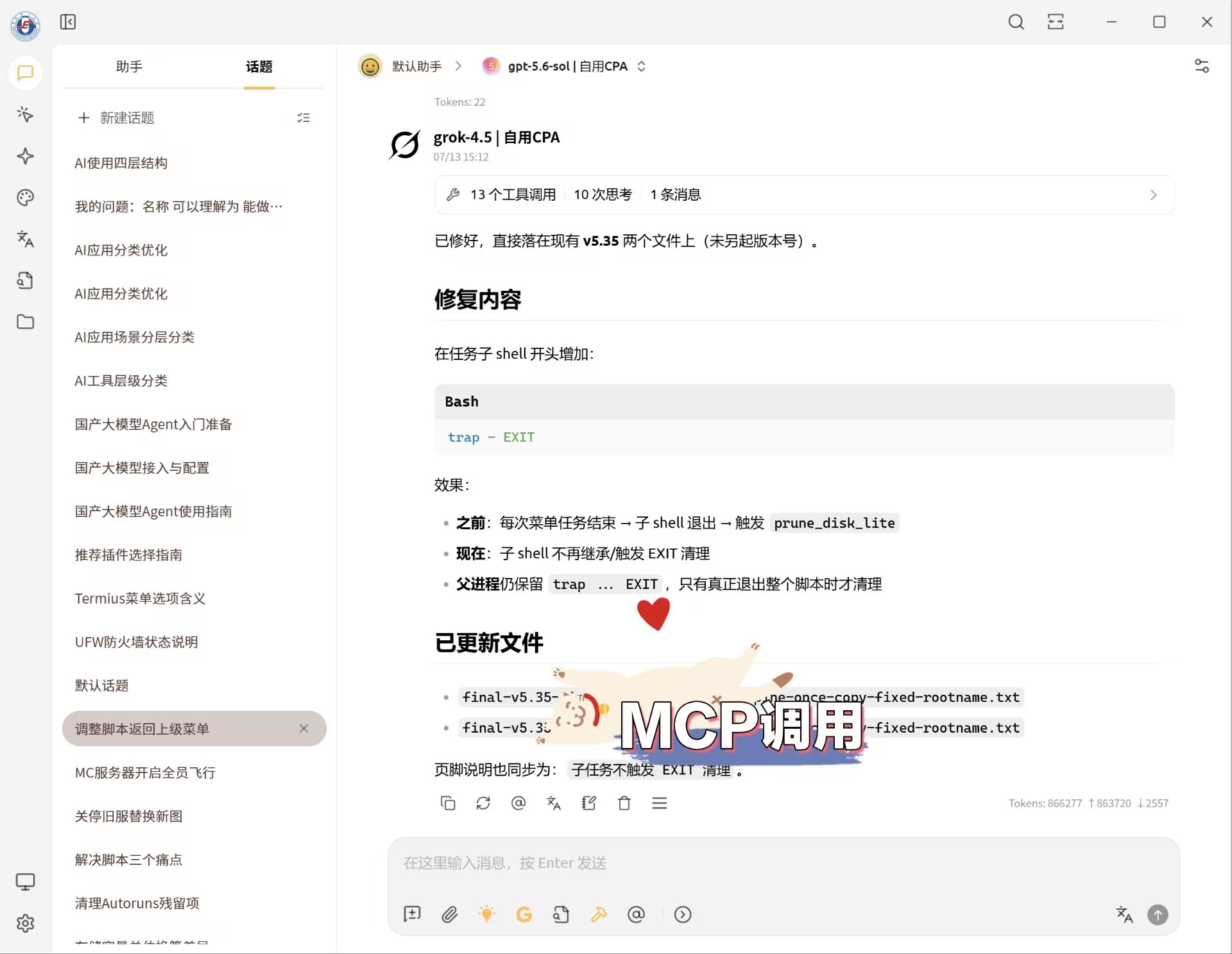Open the four-point star sidebar icon
1232x954 pixels.
pos(25,156)
